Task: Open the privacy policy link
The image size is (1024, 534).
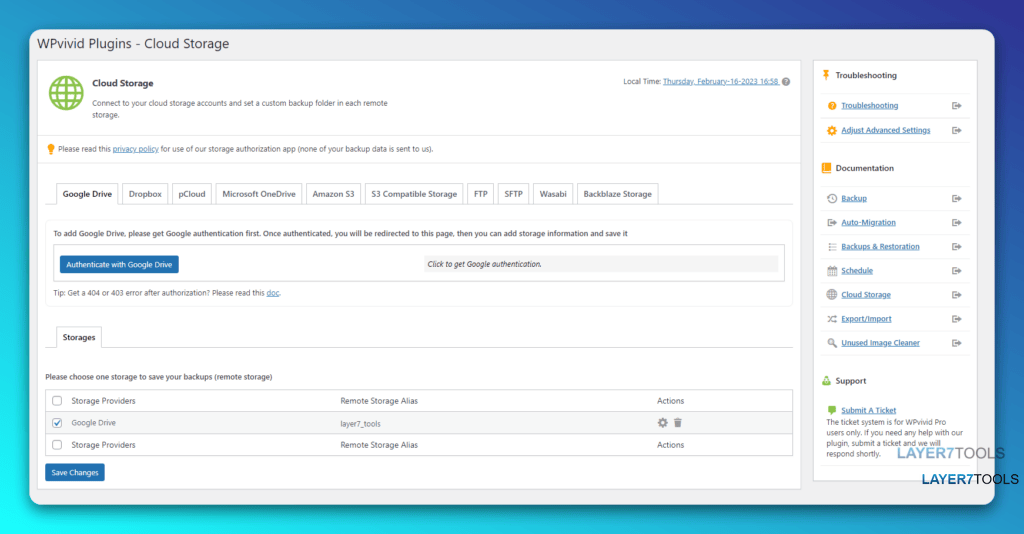Action: point(135,149)
